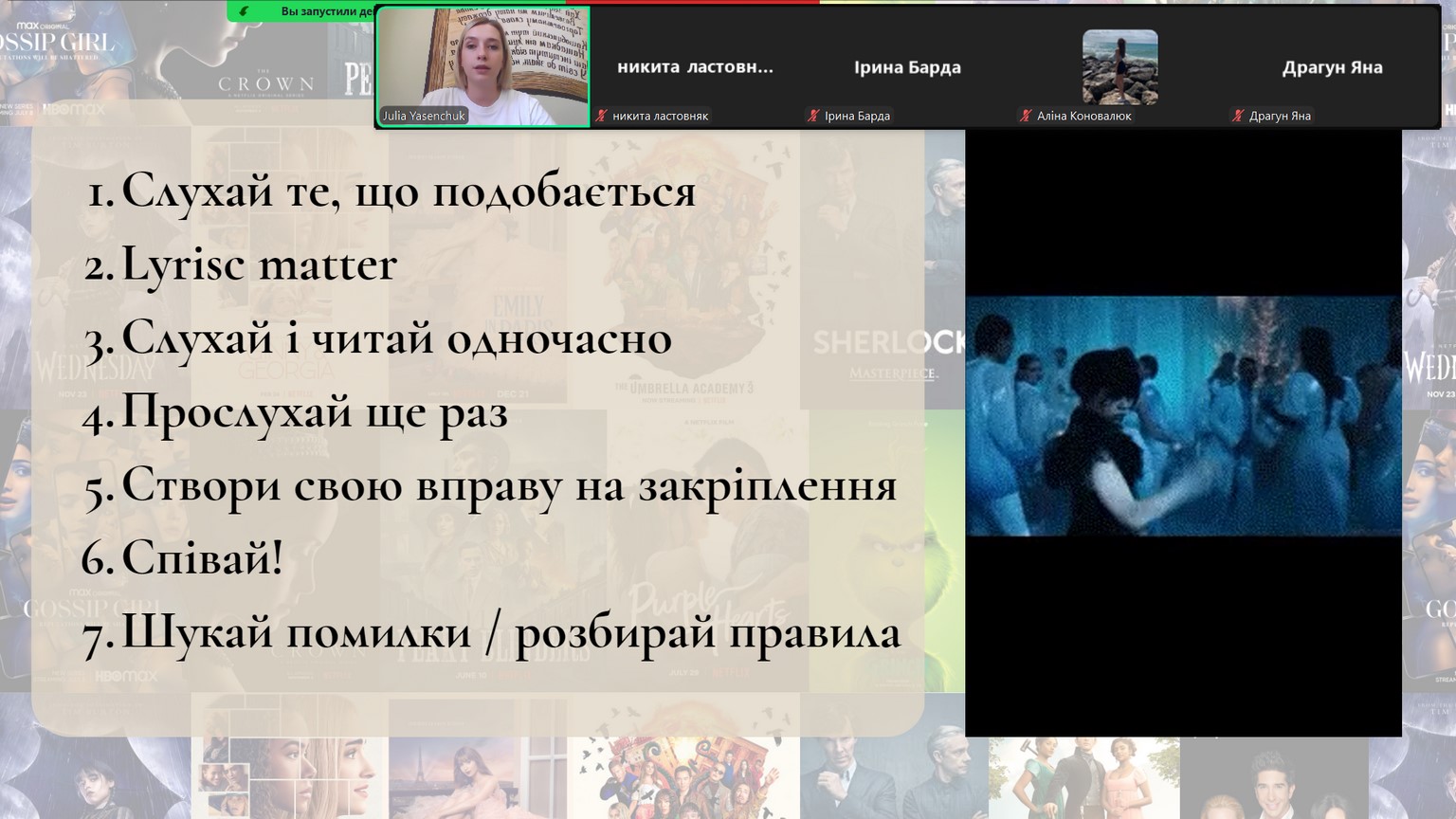The image size is (1456, 819).
Task: Click the Julia Yasenchuk name label
Action: click(424, 116)
